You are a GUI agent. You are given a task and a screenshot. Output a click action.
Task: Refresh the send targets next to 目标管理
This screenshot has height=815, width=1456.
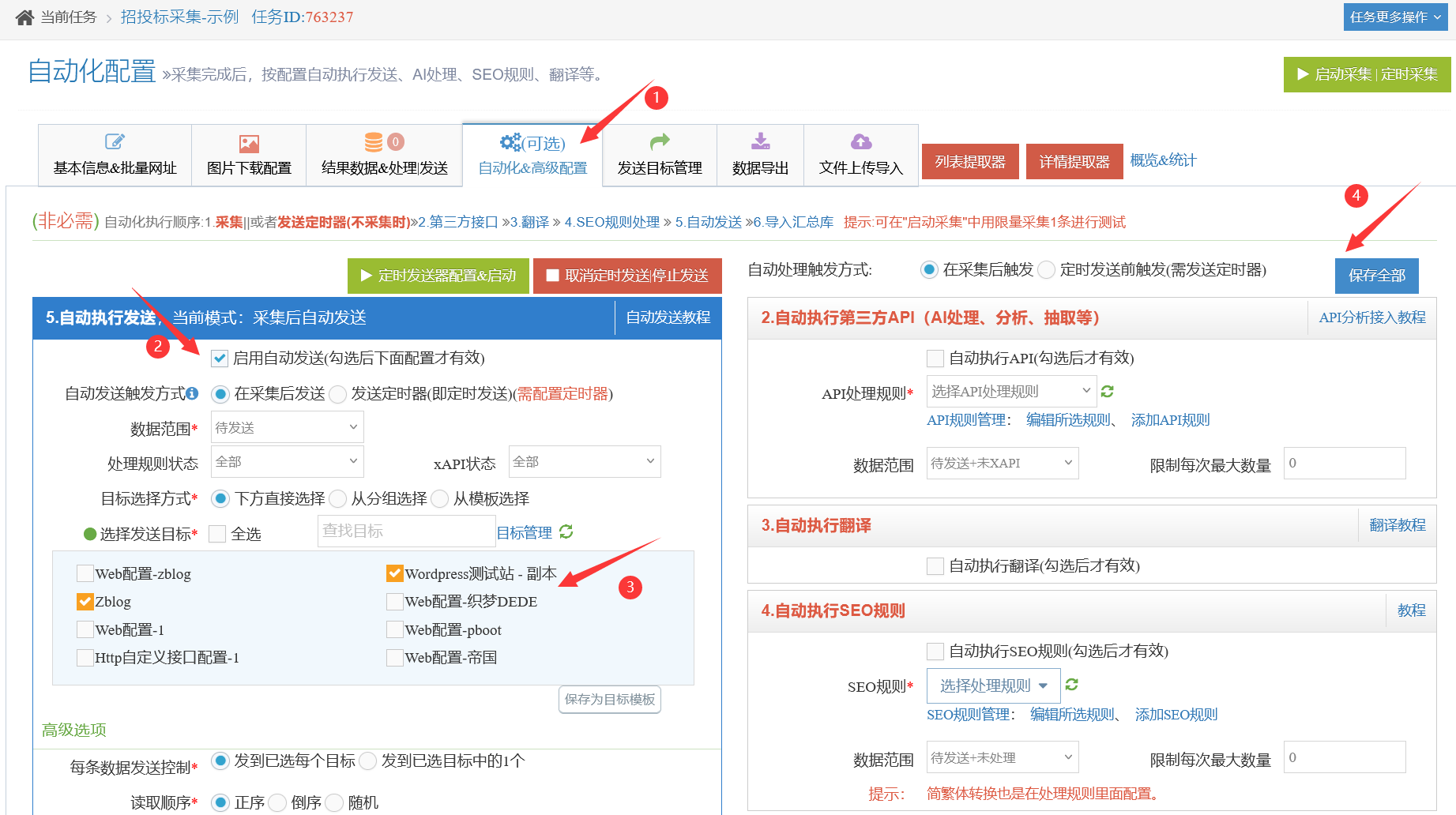[x=566, y=532]
